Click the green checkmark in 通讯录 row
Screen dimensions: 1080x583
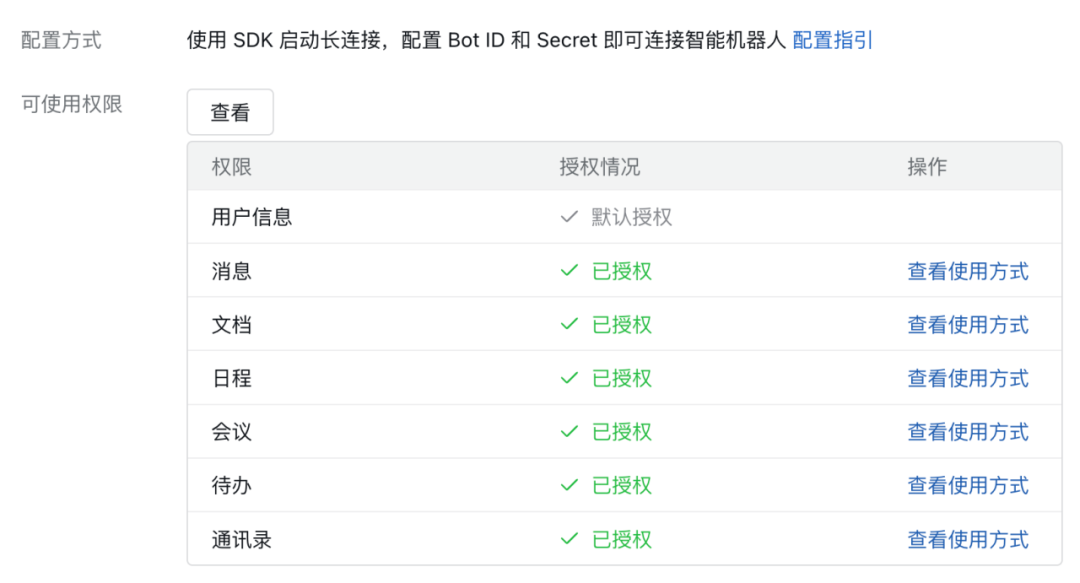click(x=570, y=539)
